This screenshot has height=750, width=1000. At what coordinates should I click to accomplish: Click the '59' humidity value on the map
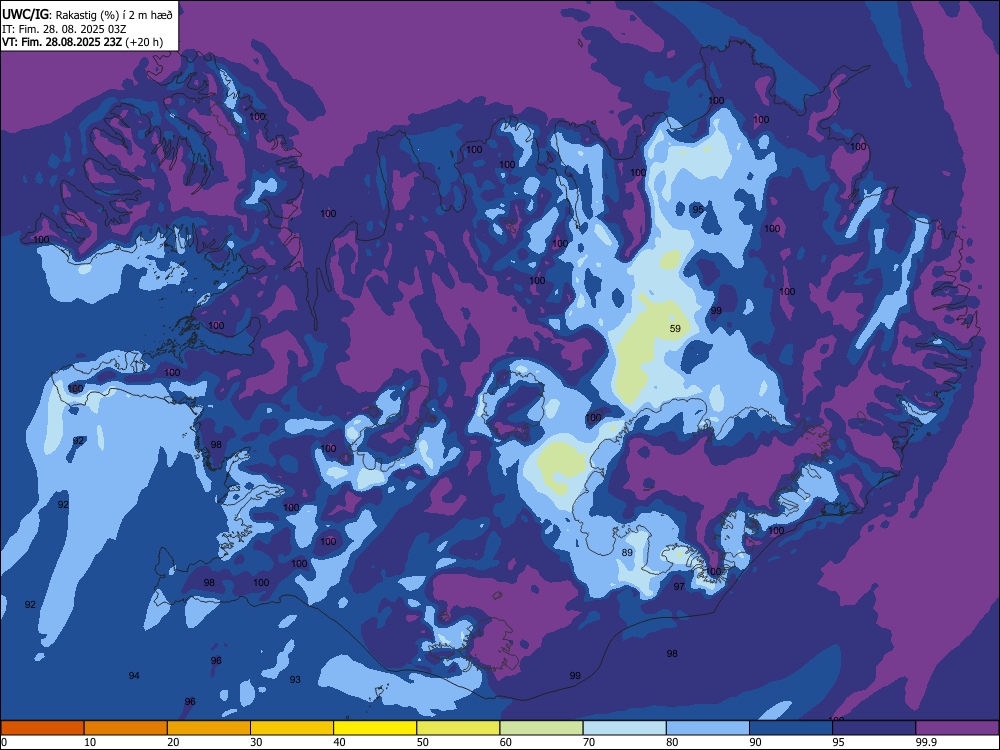point(675,328)
